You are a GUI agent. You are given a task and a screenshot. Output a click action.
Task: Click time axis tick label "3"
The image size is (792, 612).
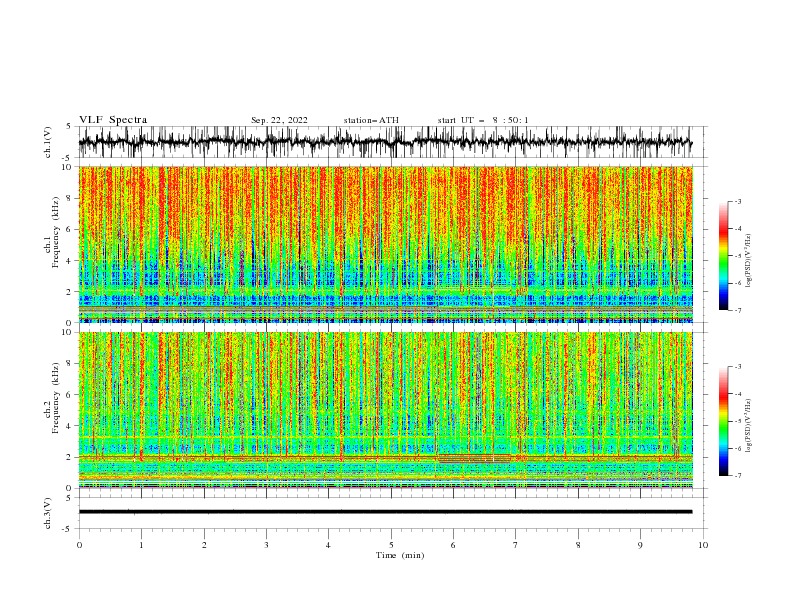click(266, 545)
